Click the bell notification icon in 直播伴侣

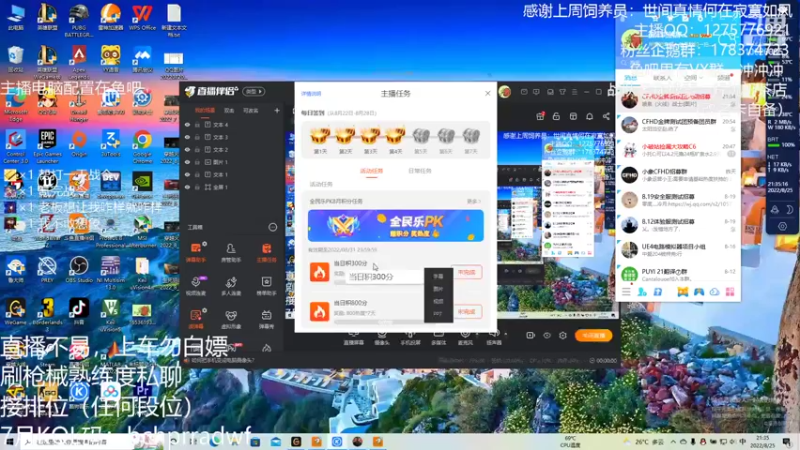click(589, 116)
